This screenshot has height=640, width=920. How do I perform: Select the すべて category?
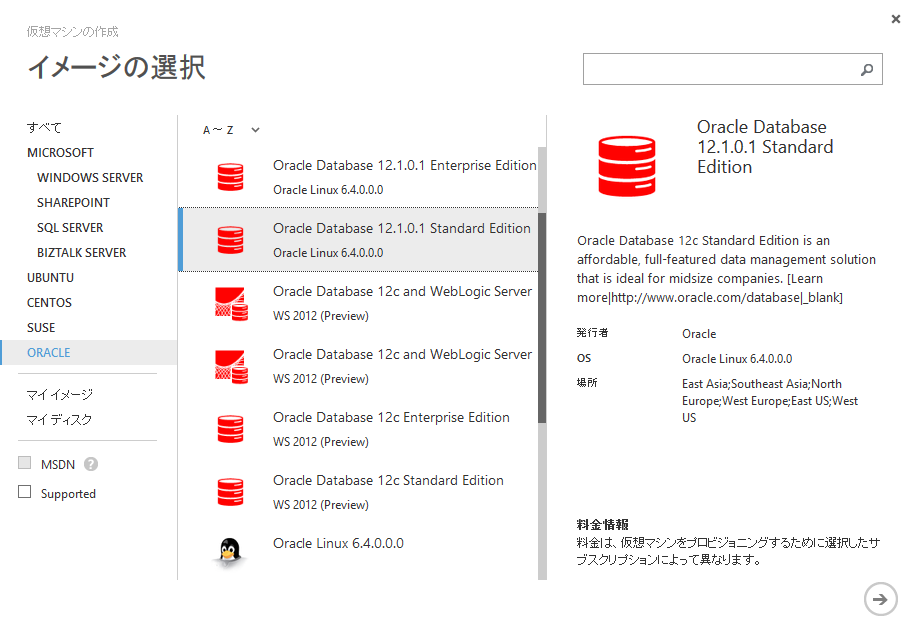pos(44,127)
